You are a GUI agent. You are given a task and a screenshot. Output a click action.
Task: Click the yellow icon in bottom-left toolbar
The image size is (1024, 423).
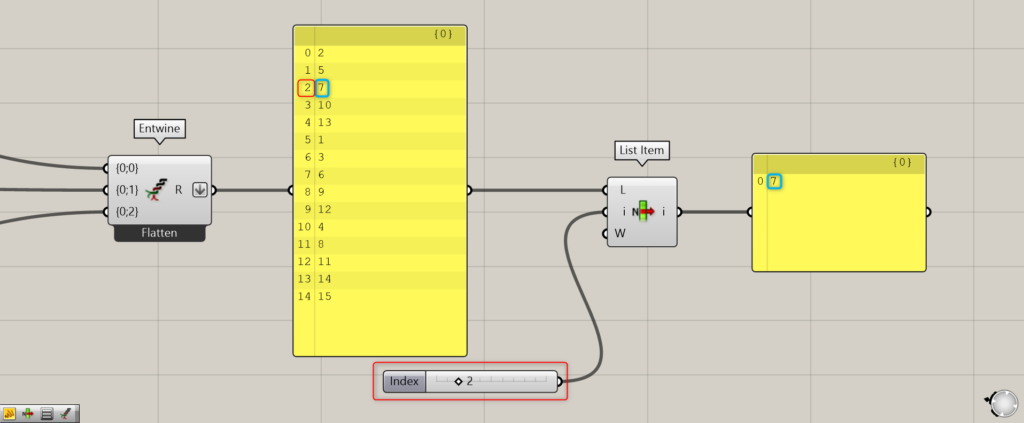(10, 412)
